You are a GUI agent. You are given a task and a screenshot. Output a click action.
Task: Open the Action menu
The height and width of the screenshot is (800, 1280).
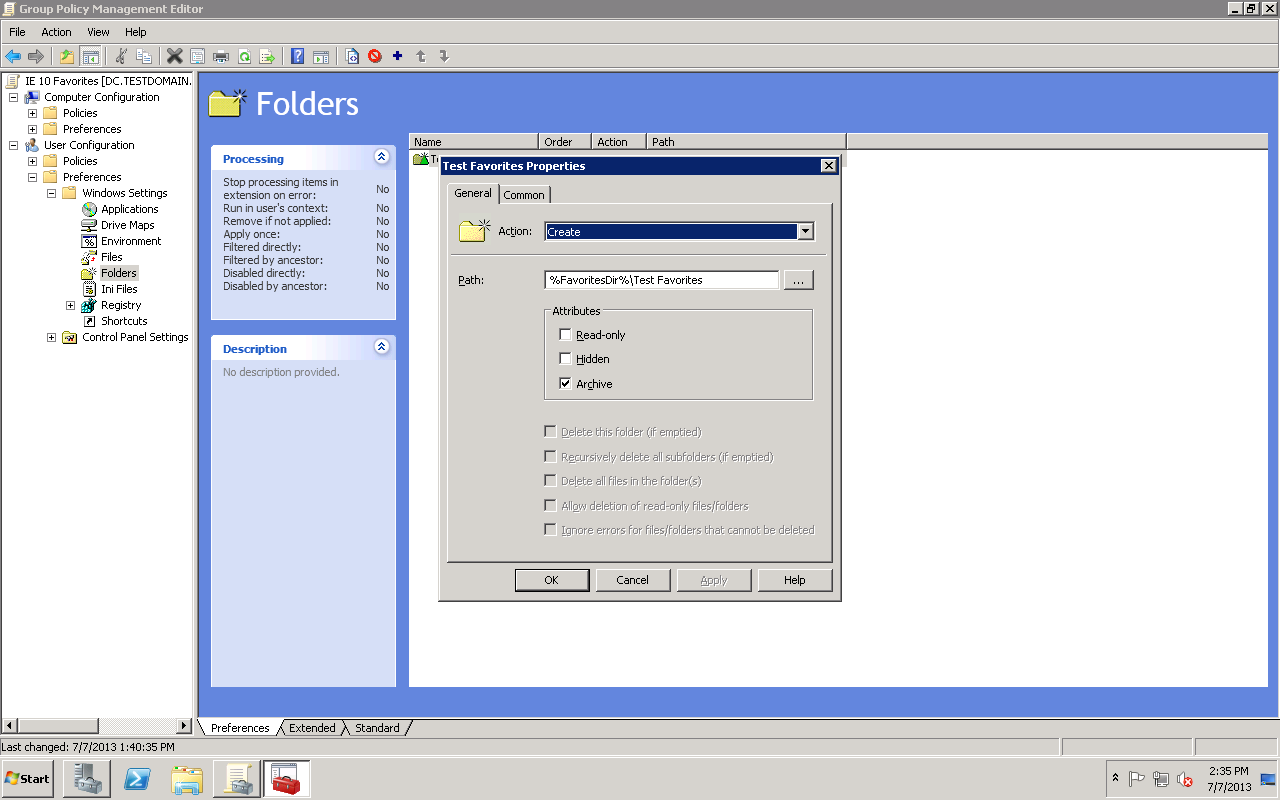(x=56, y=31)
